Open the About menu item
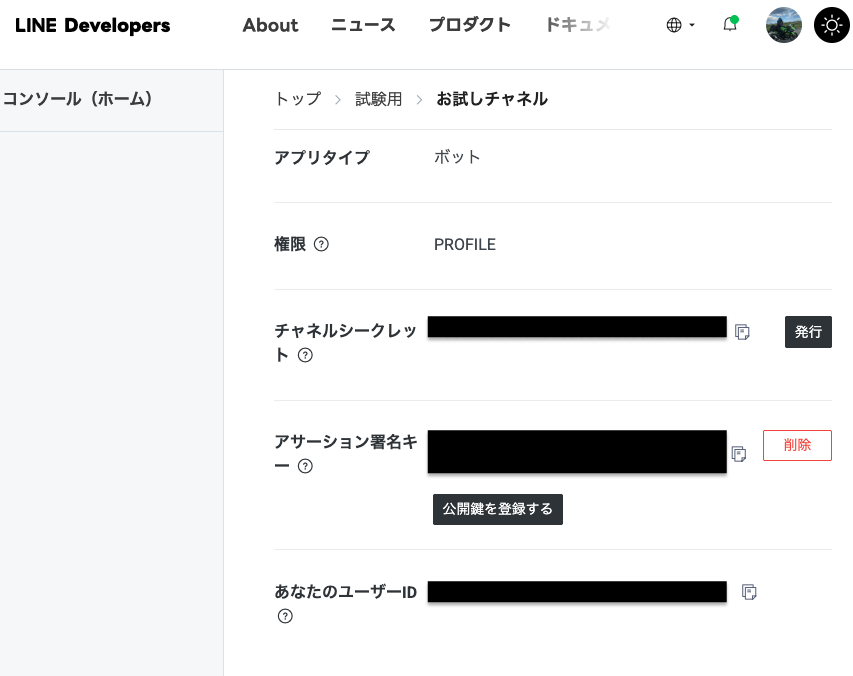The image size is (853, 676). [270, 25]
